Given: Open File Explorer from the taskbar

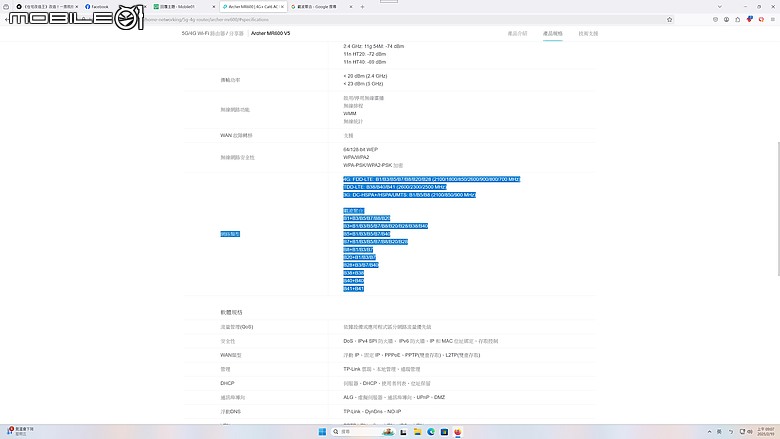Looking at the screenshot, I should [417, 432].
